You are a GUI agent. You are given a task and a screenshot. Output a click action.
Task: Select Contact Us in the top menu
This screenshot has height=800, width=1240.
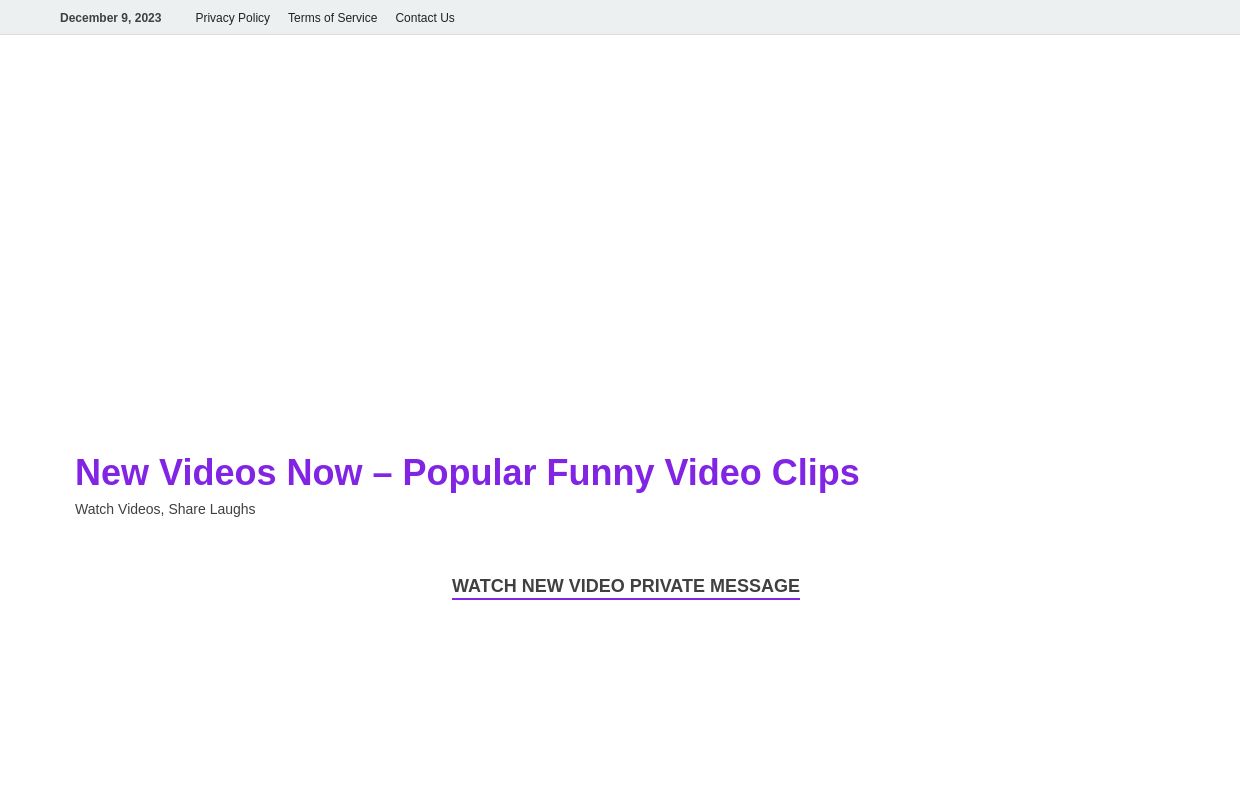coord(424,18)
